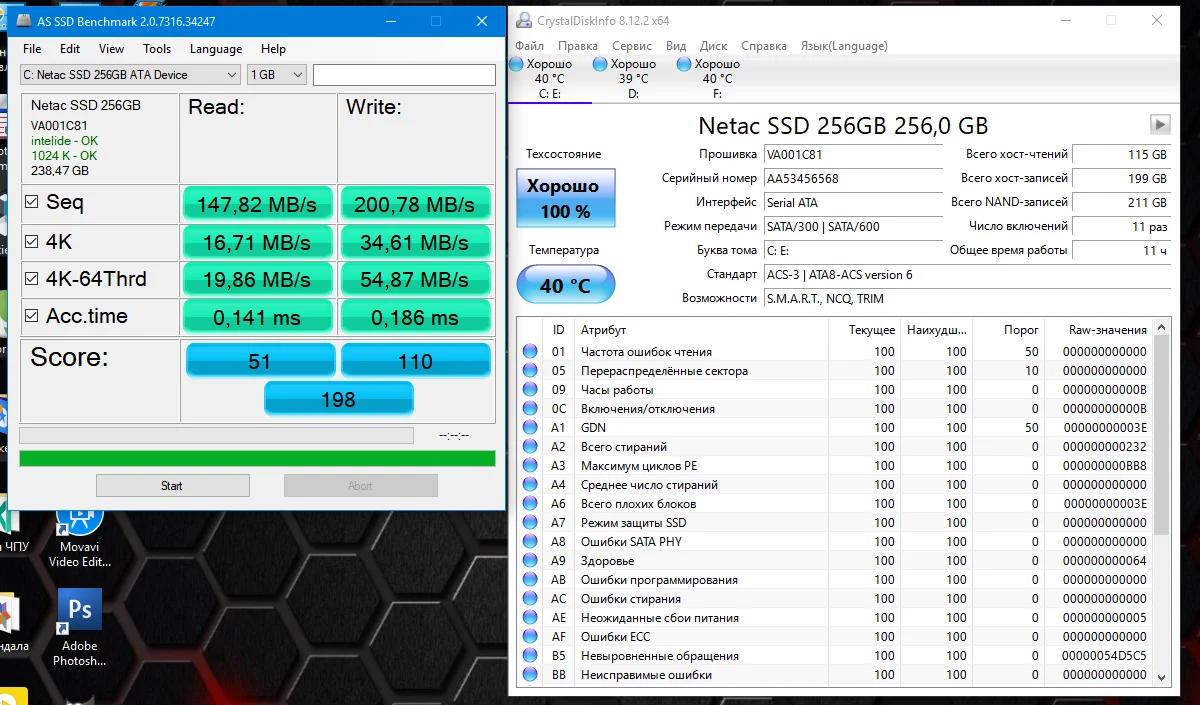Screen dimensions: 1200x705
Task: Click status icon for attribute AC row
Action: tap(530, 598)
